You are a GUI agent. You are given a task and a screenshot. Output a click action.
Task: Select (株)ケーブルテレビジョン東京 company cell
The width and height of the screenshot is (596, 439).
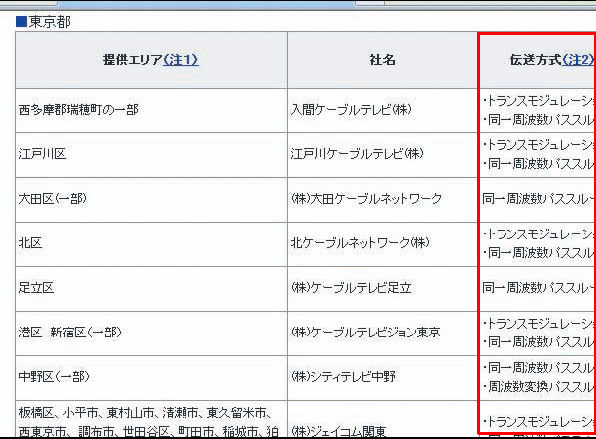click(x=382, y=333)
